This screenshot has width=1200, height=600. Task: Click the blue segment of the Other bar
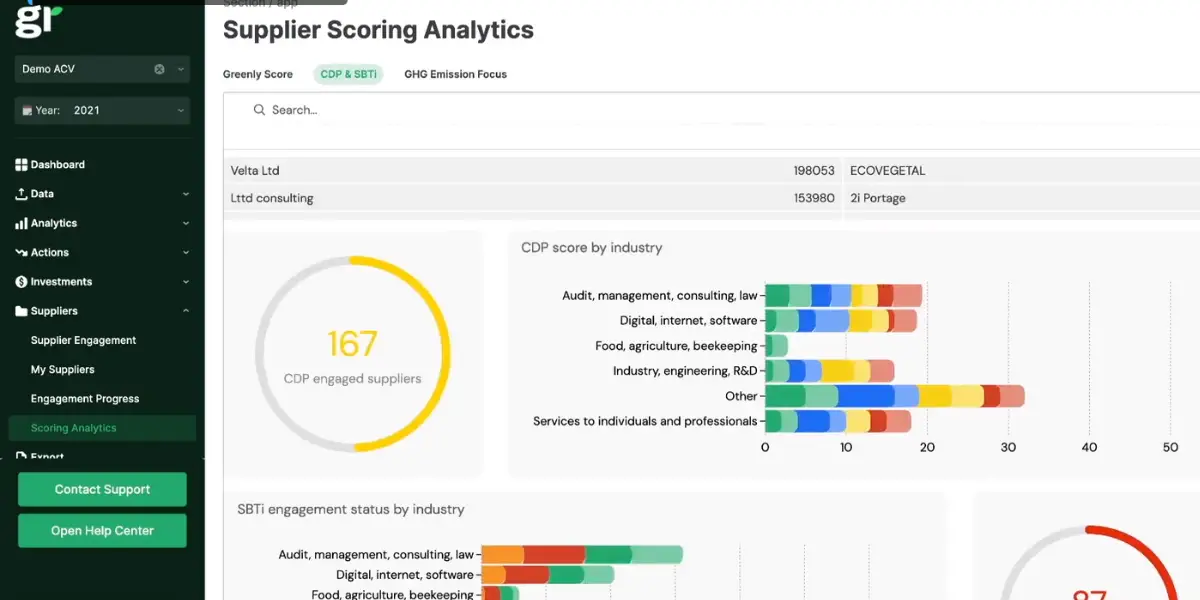pos(866,396)
